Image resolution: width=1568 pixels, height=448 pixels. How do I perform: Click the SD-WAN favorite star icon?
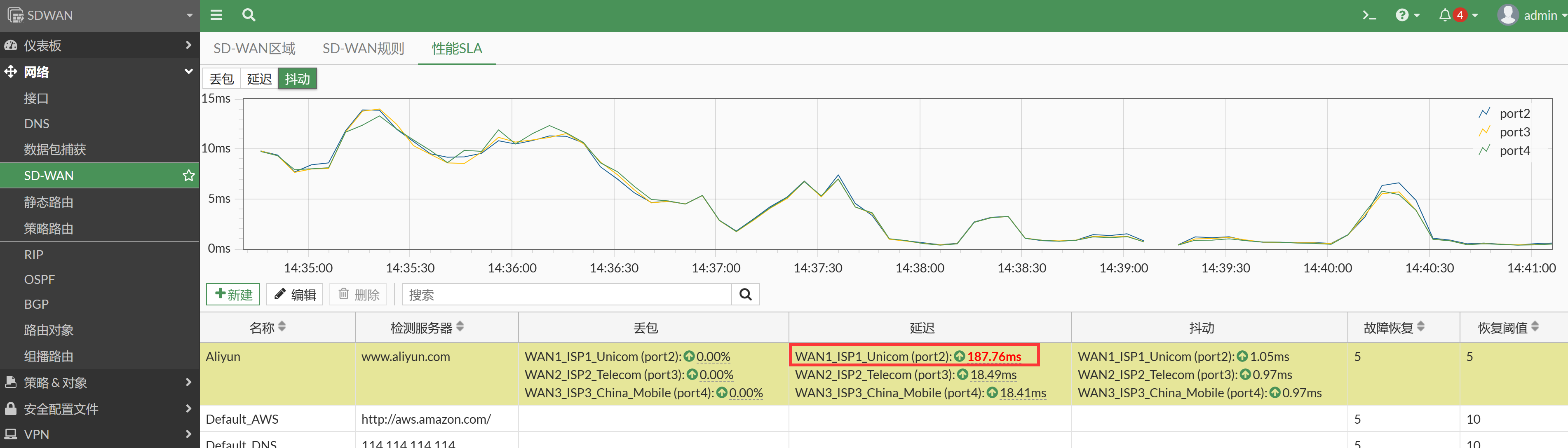click(x=189, y=175)
